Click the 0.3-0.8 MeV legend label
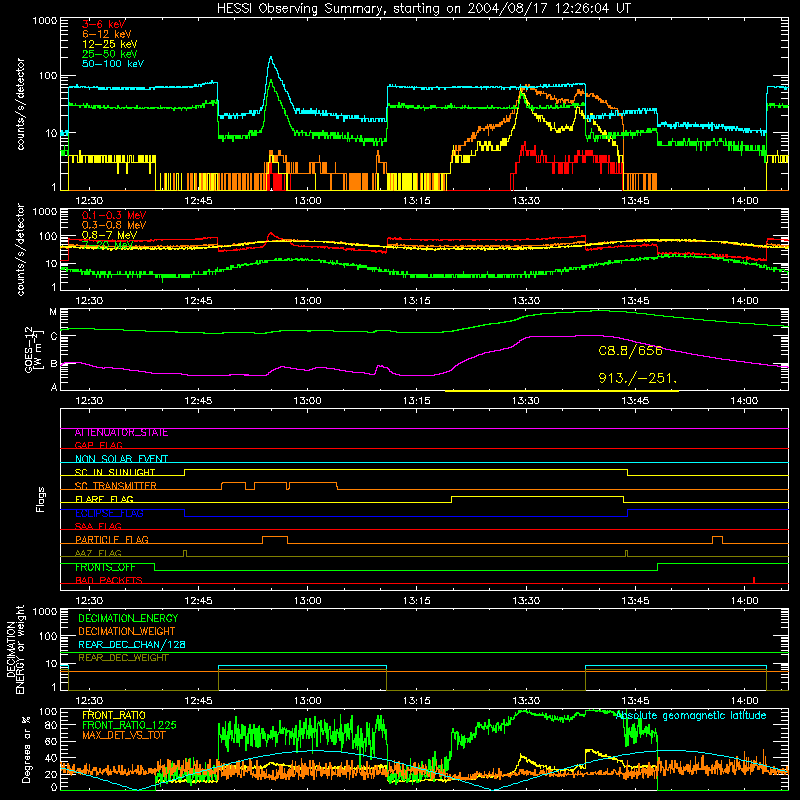 pos(114,225)
